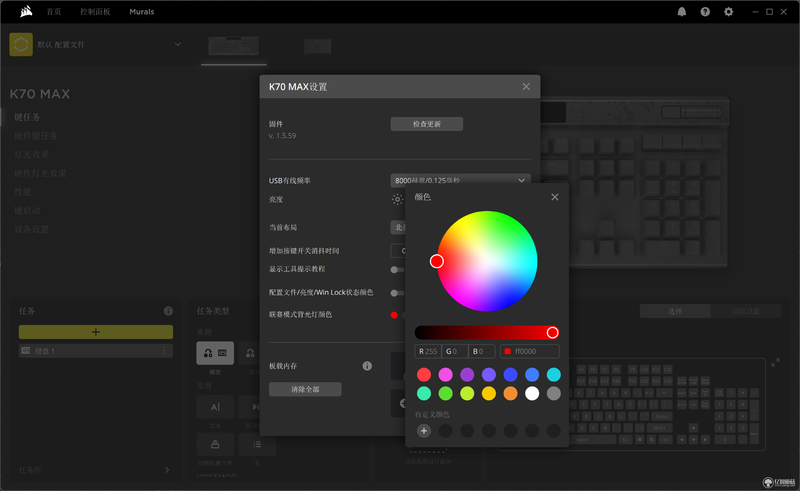
Task: Select the 键盘 remap task type icon
Action: [215, 353]
